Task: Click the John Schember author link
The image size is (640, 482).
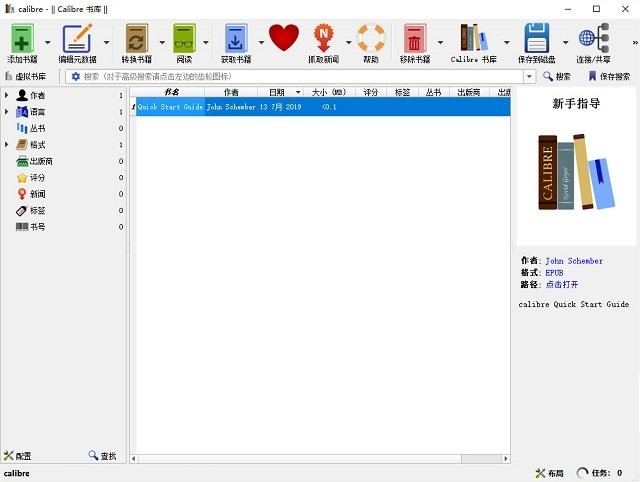Action: [x=574, y=261]
